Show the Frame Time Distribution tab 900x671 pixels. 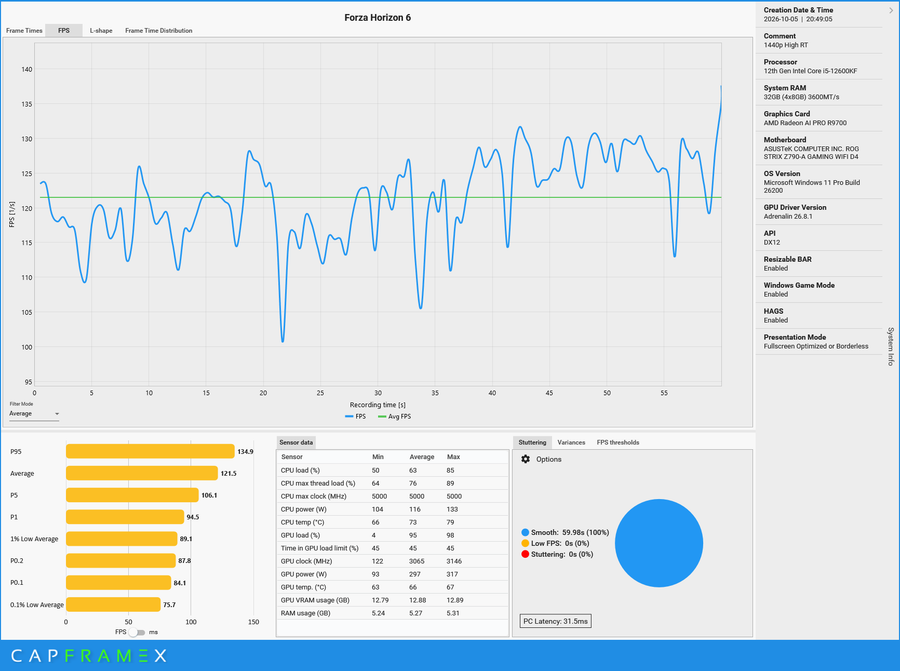[x=158, y=30]
